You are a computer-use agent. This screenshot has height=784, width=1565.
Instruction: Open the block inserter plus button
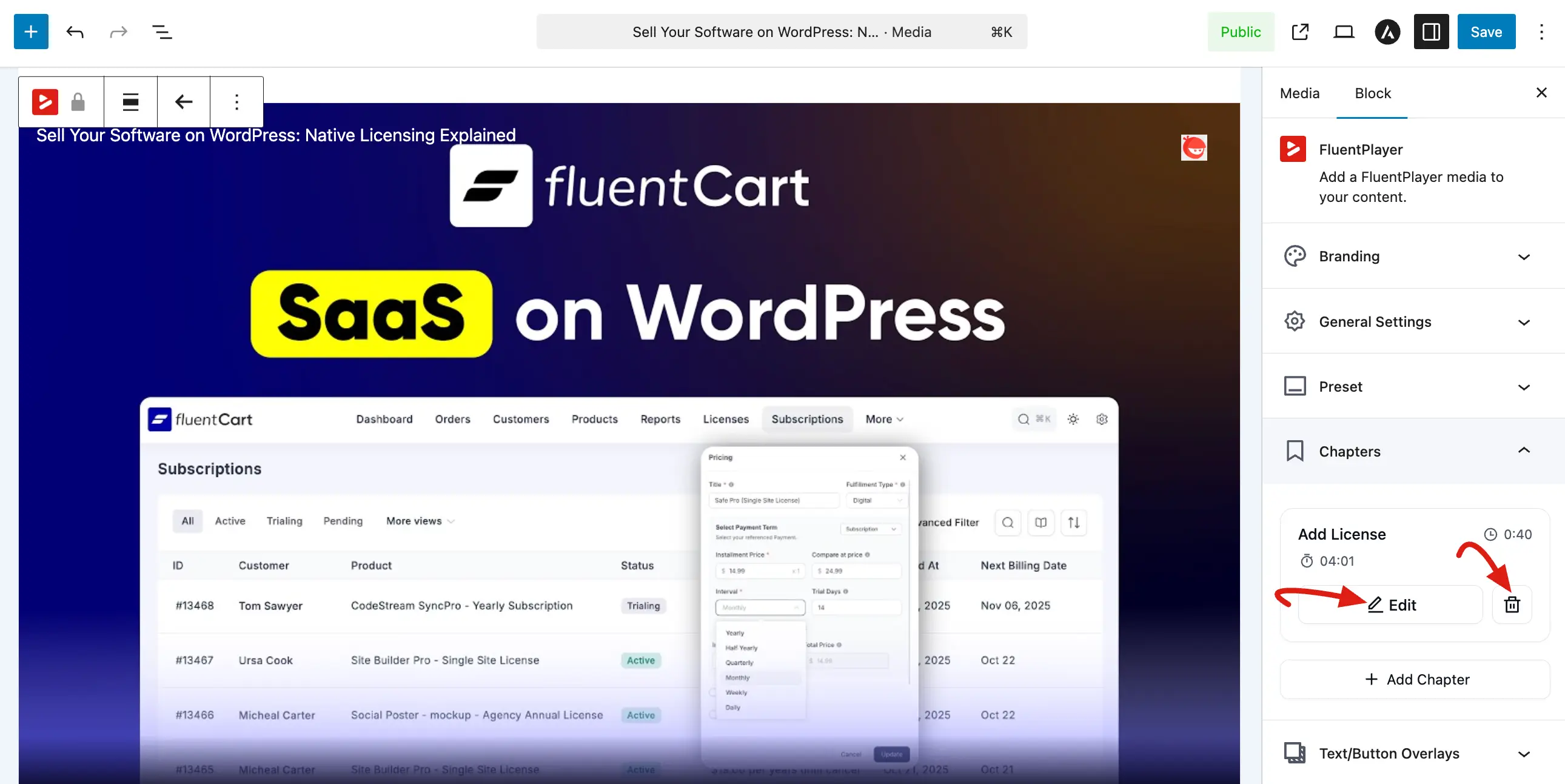[31, 32]
